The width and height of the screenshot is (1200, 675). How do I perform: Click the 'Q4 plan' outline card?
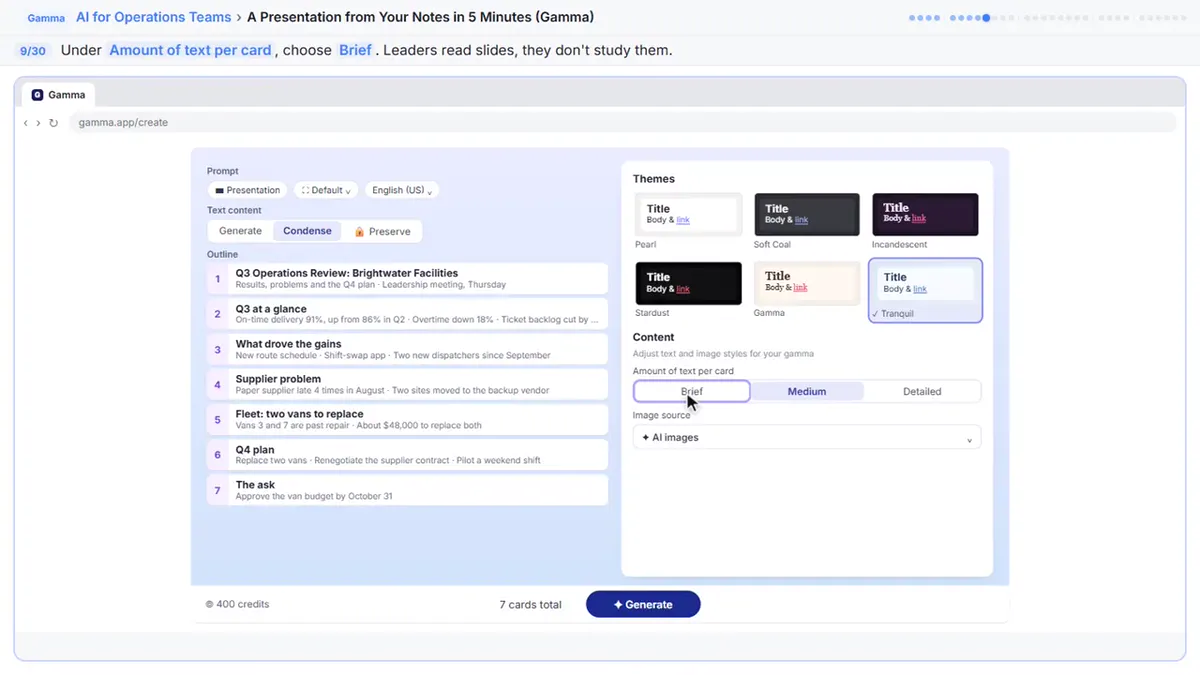click(407, 455)
